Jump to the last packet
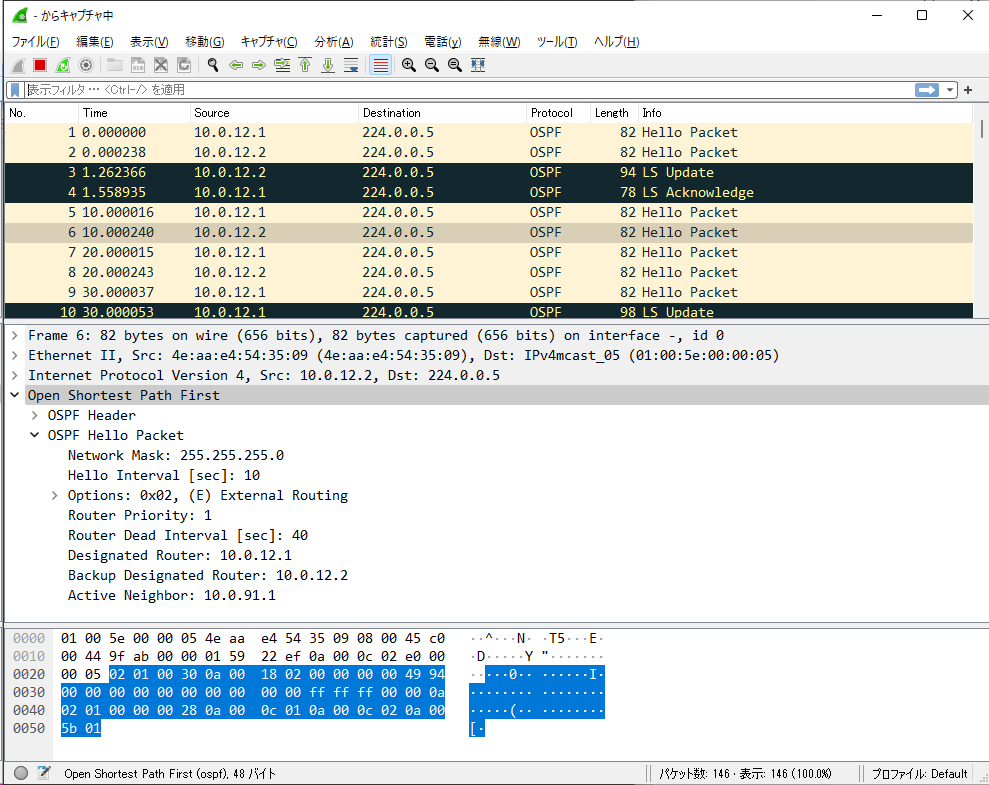Screen dimensions: 989x785 (x=328, y=65)
